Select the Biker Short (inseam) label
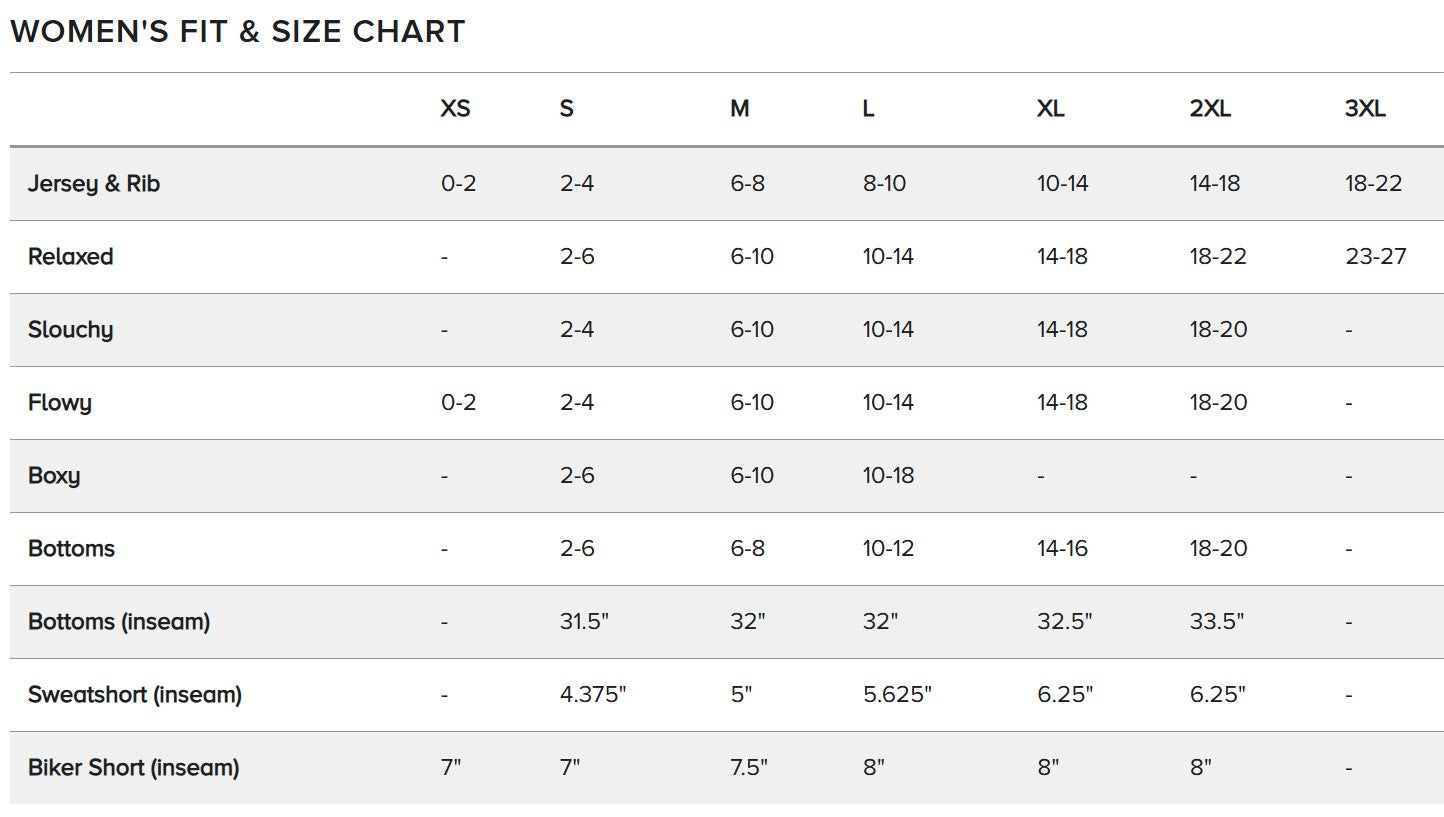 point(134,768)
